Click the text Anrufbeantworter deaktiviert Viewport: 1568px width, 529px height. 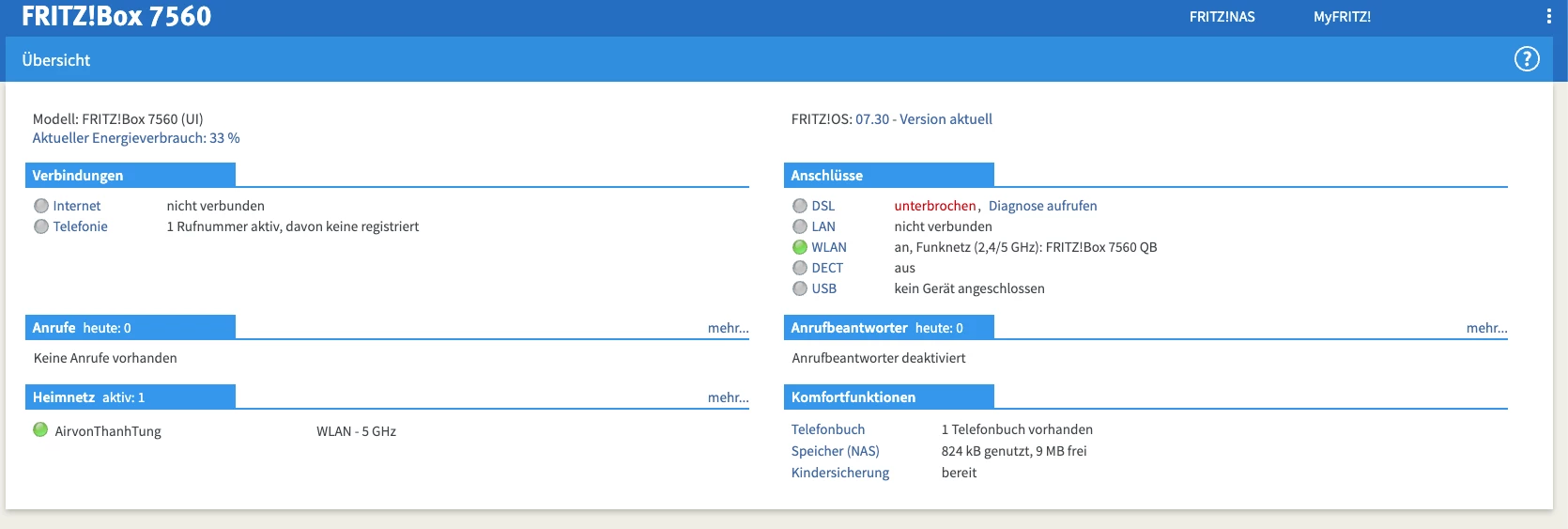point(879,358)
